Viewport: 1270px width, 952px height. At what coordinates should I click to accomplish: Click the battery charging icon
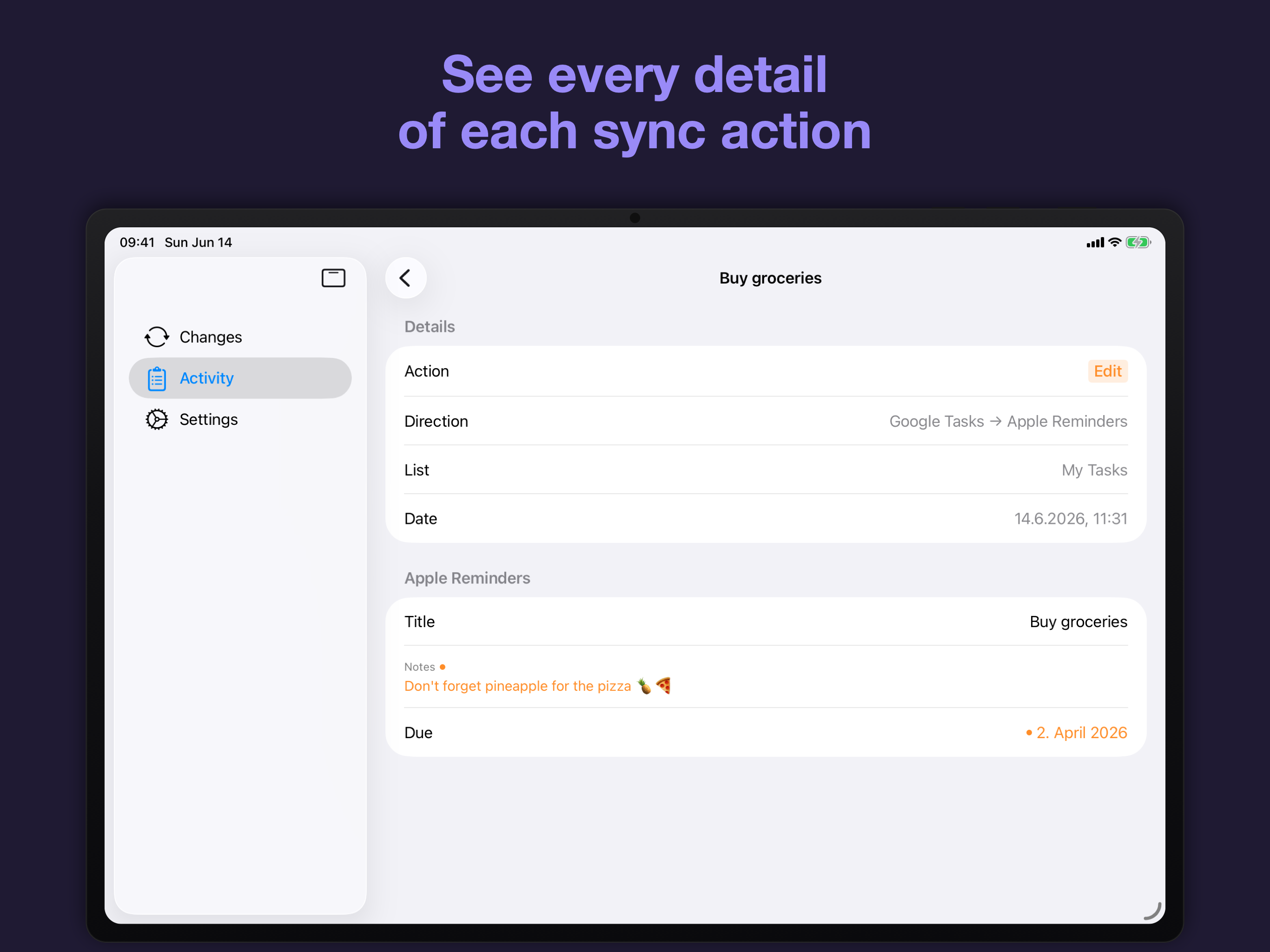coord(1138,242)
